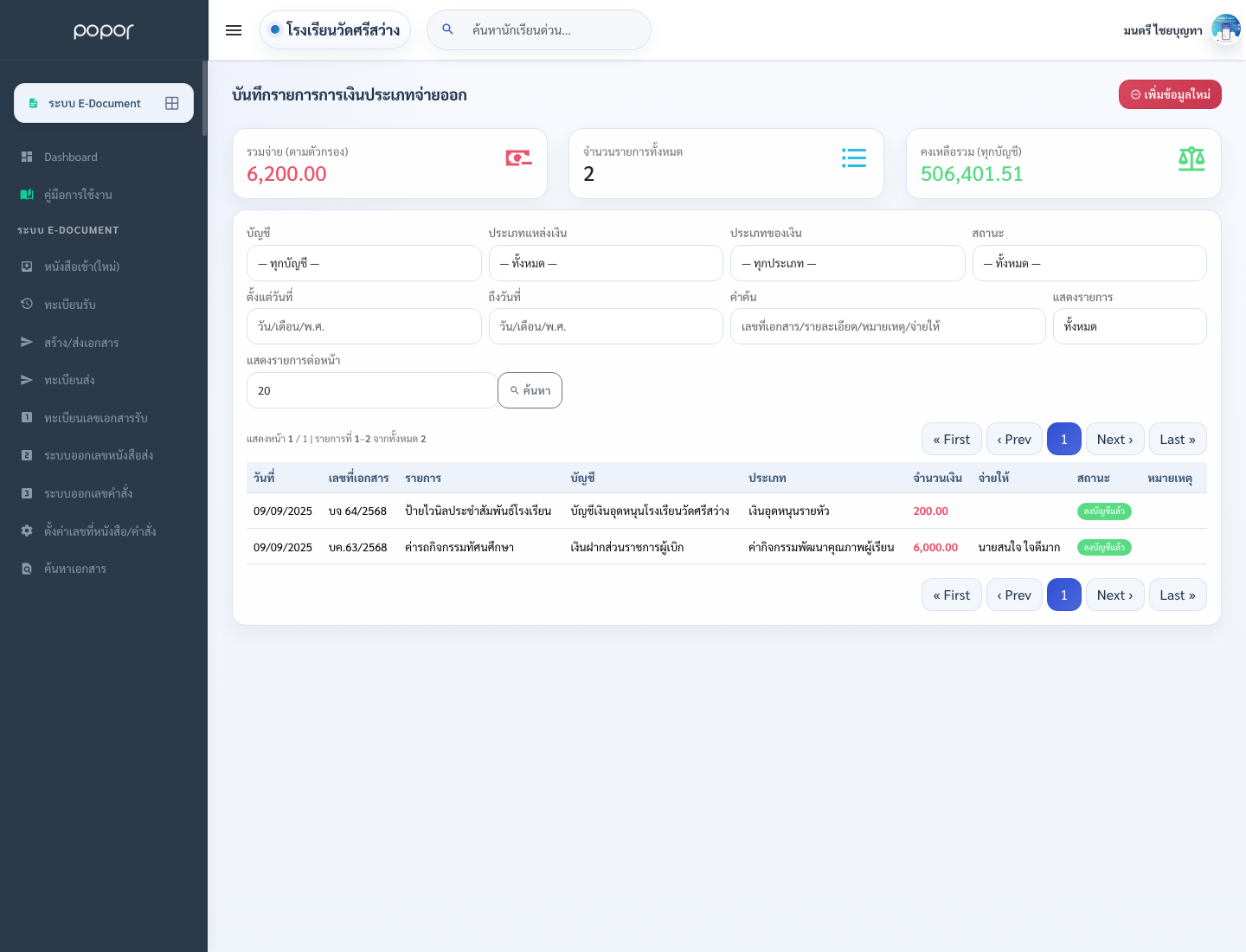
Task: Open the สถานะ filter dropdown
Action: tap(1089, 263)
